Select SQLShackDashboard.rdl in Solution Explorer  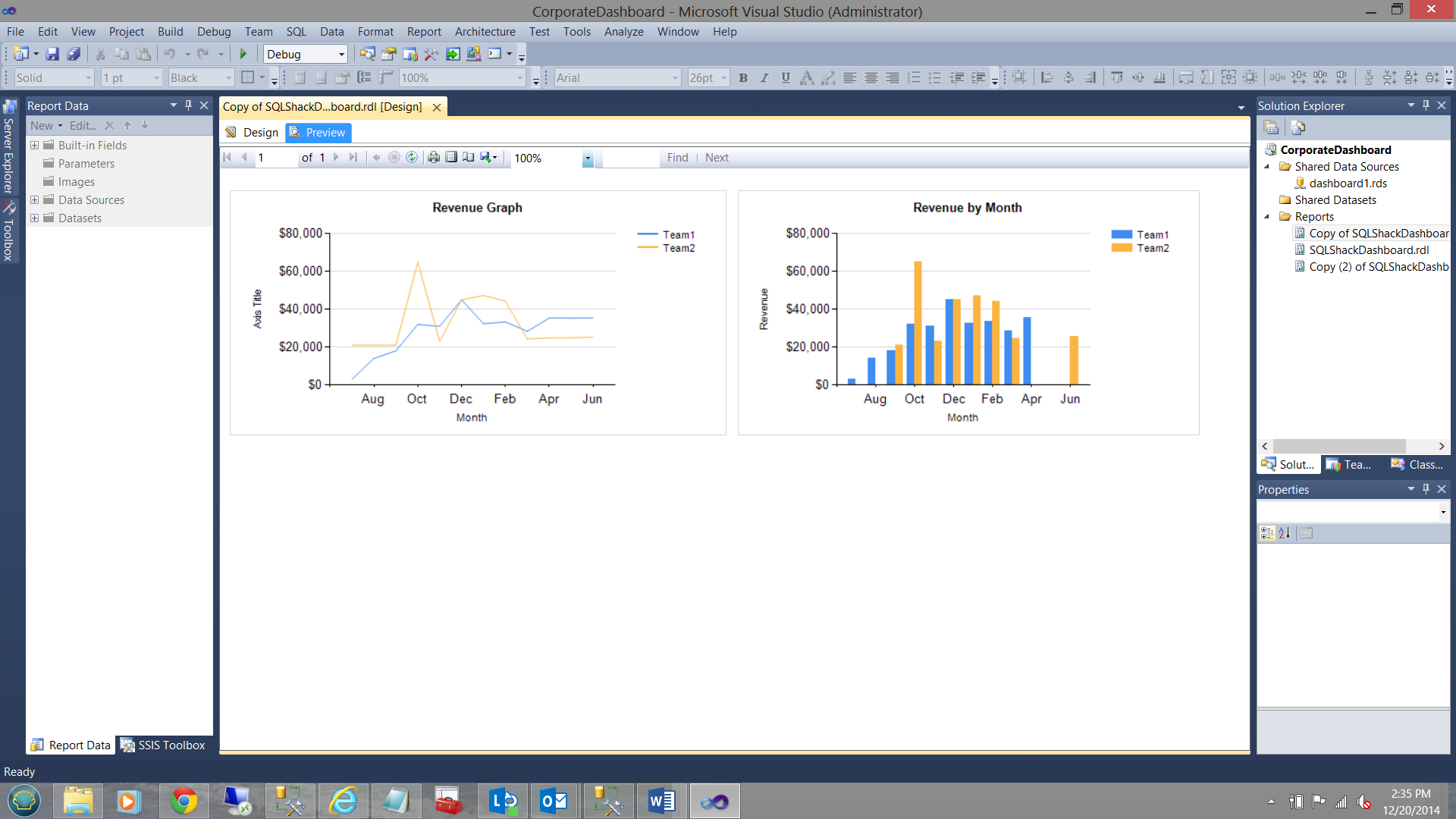coord(1368,250)
